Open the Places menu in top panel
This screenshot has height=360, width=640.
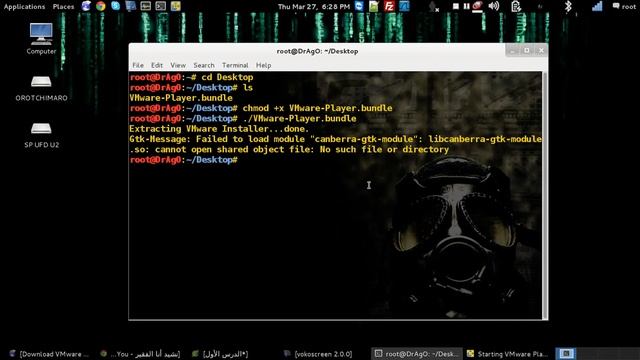click(x=63, y=7)
